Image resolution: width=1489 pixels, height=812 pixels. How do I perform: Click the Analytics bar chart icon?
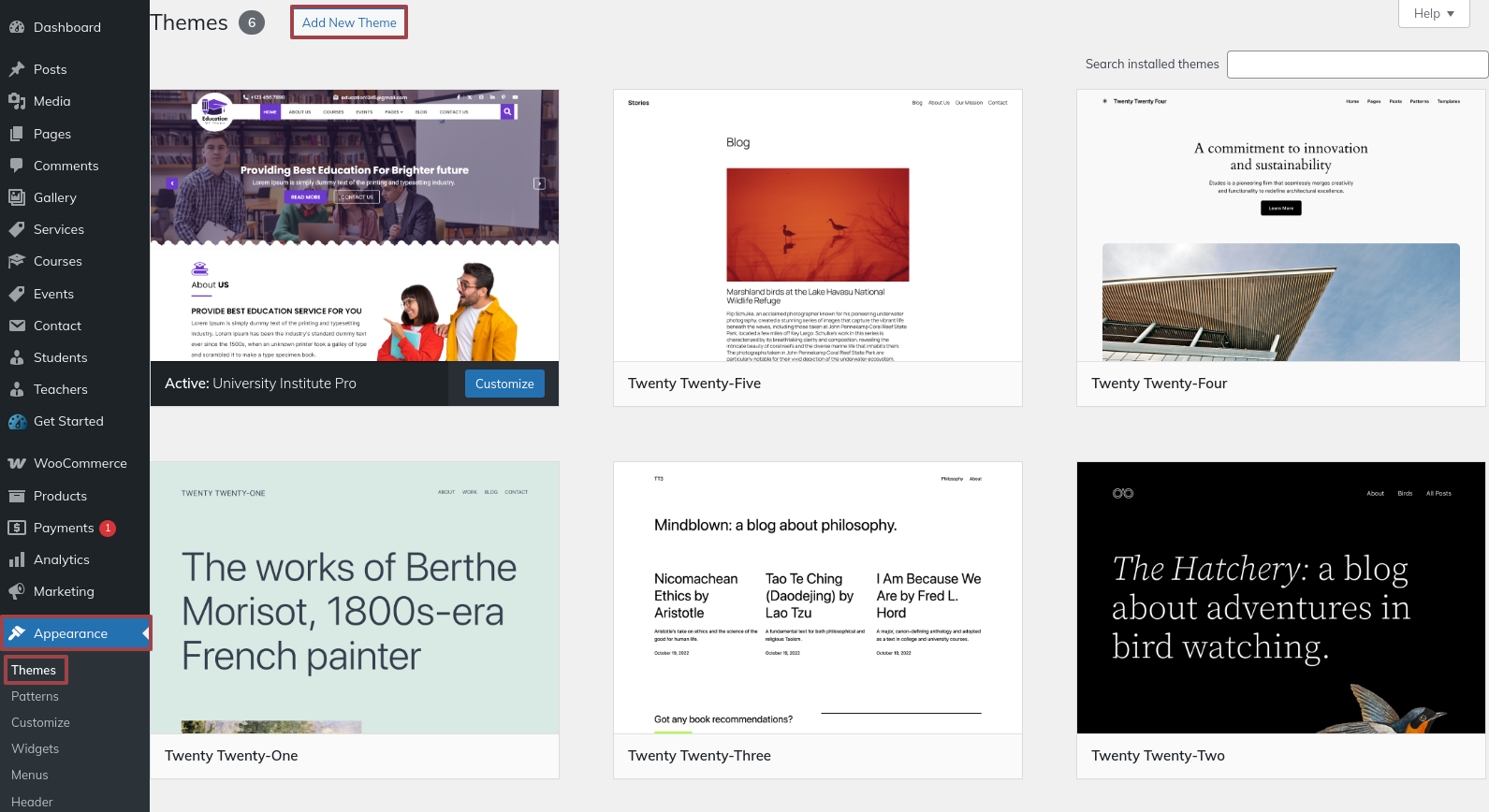coord(17,559)
